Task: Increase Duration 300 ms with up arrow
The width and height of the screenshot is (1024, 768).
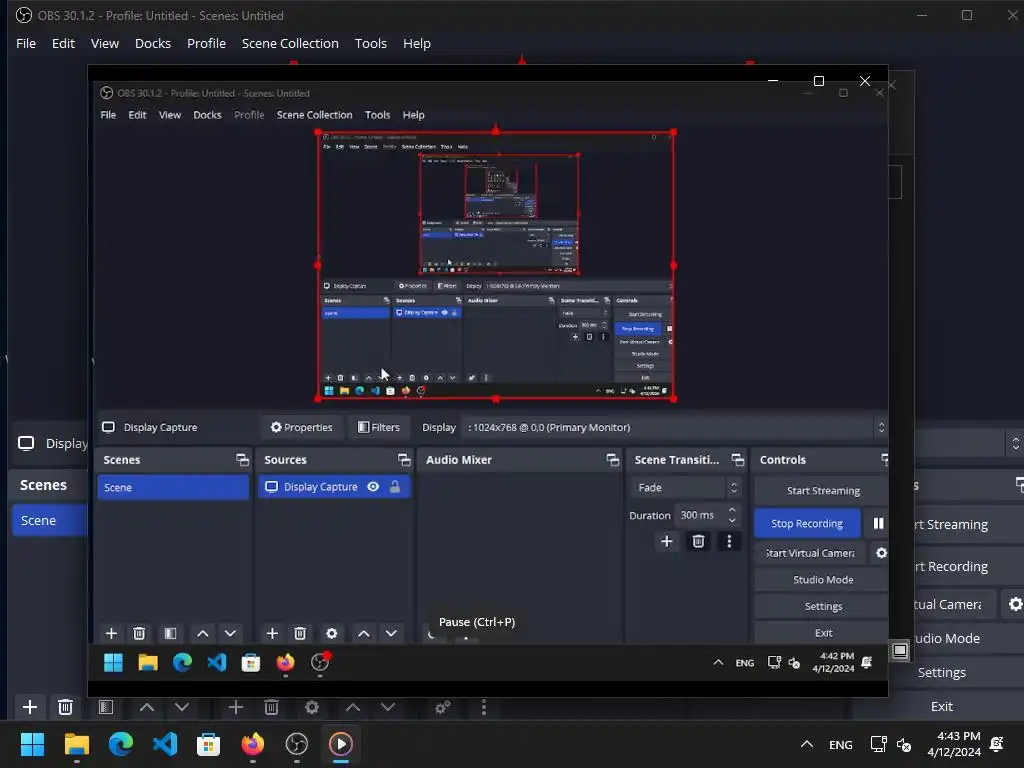Action: [732, 509]
